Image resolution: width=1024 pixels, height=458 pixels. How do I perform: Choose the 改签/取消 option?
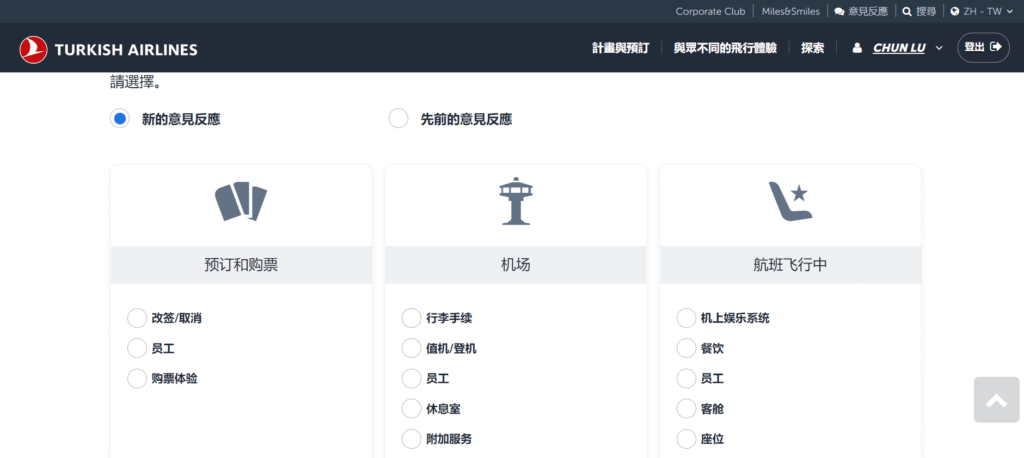click(x=137, y=318)
